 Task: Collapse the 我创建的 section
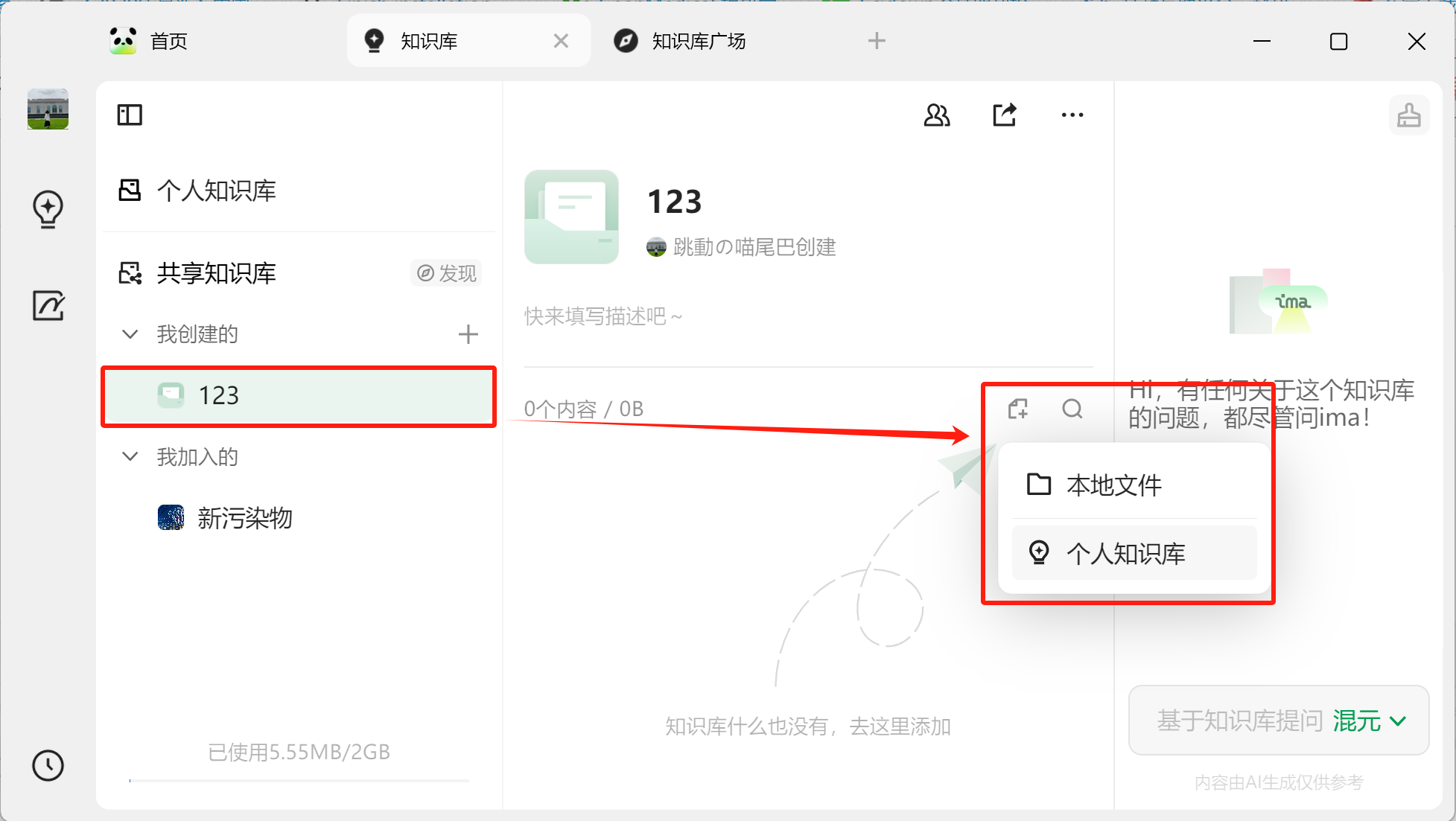coord(130,334)
